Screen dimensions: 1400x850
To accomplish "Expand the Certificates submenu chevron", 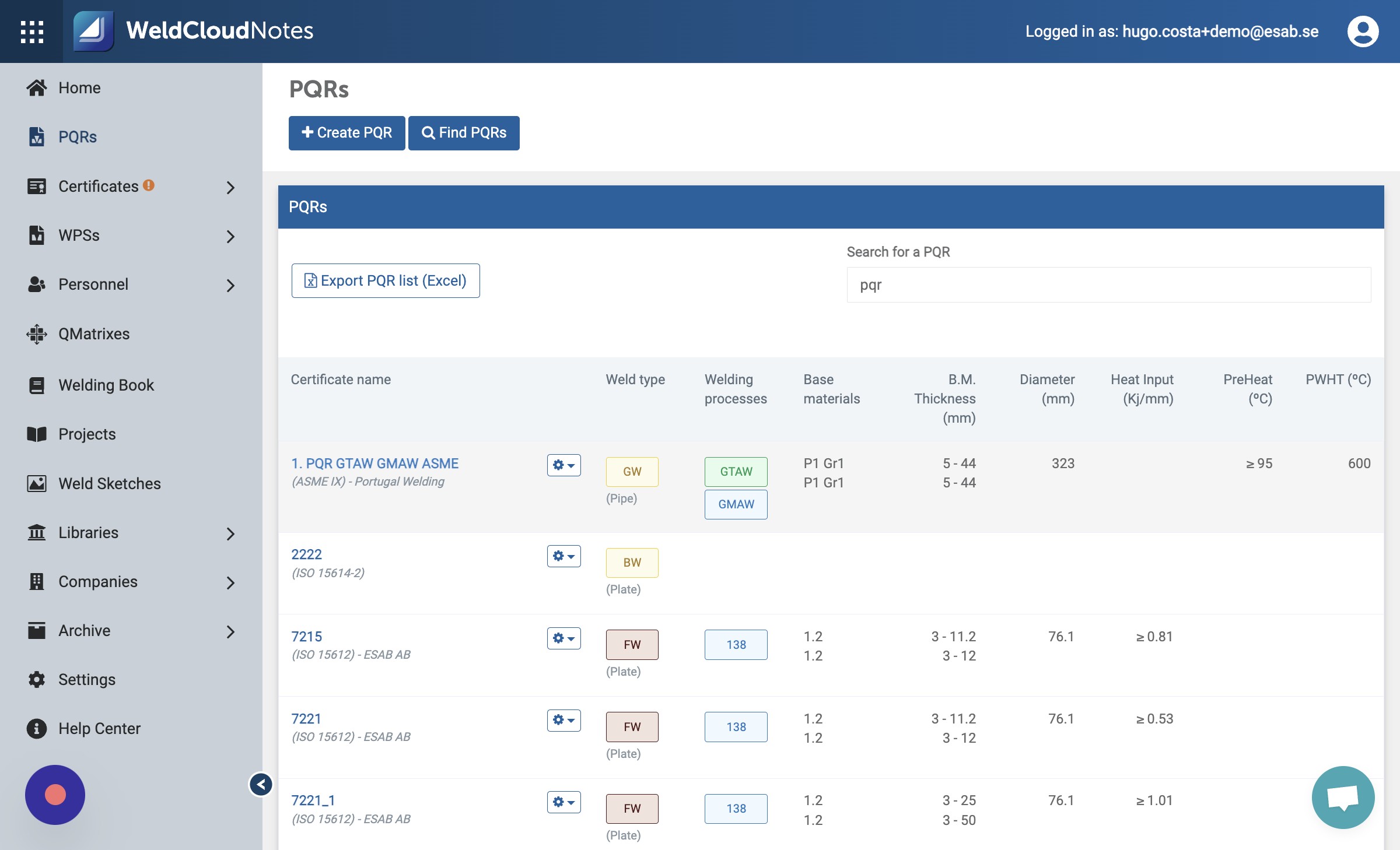I will tap(230, 187).
